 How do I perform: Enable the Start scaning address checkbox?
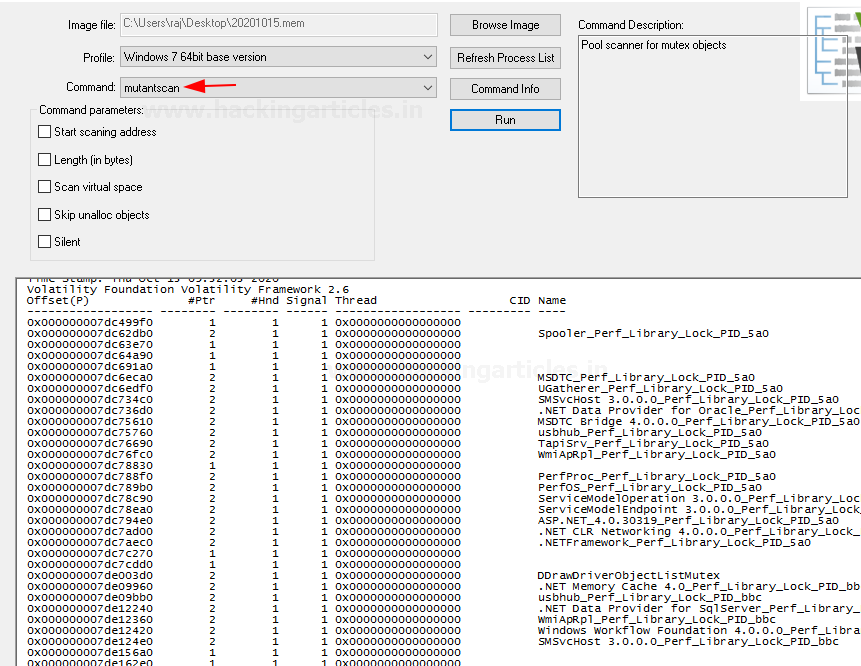(44, 132)
